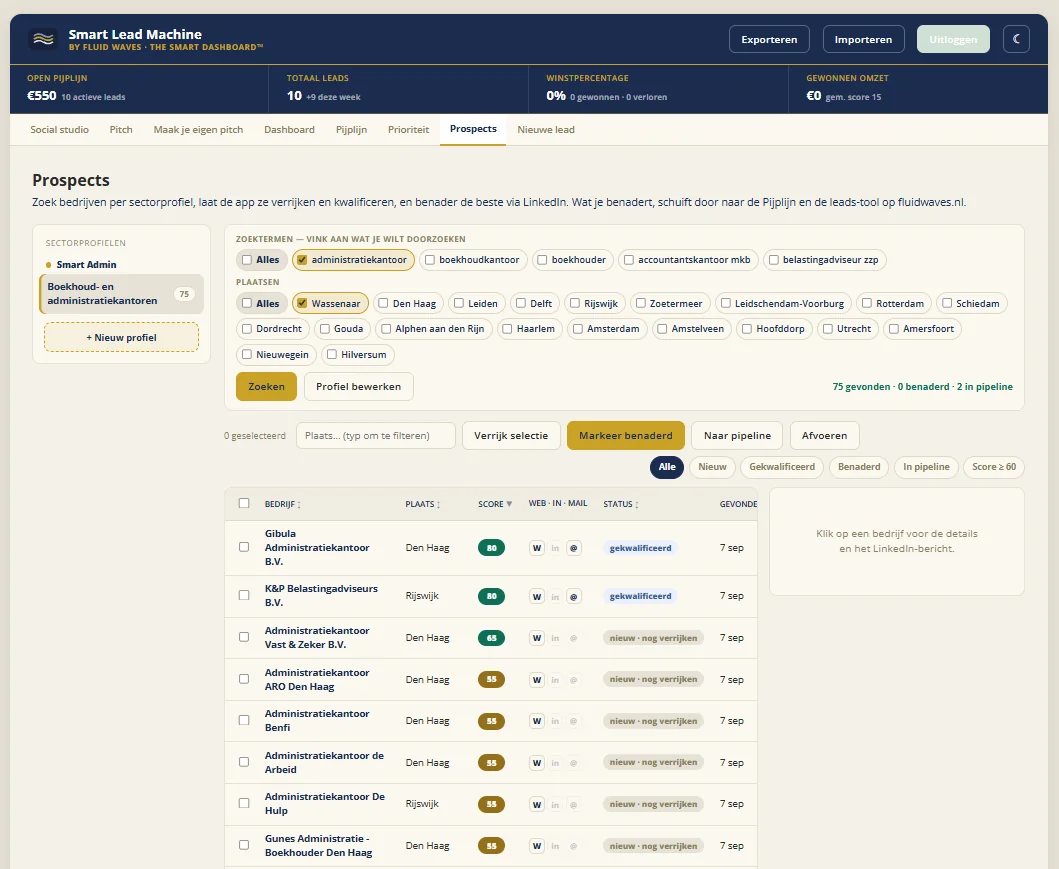Click the Profiel bewerken button
Viewport: 1059px width, 869px height.
pos(359,387)
